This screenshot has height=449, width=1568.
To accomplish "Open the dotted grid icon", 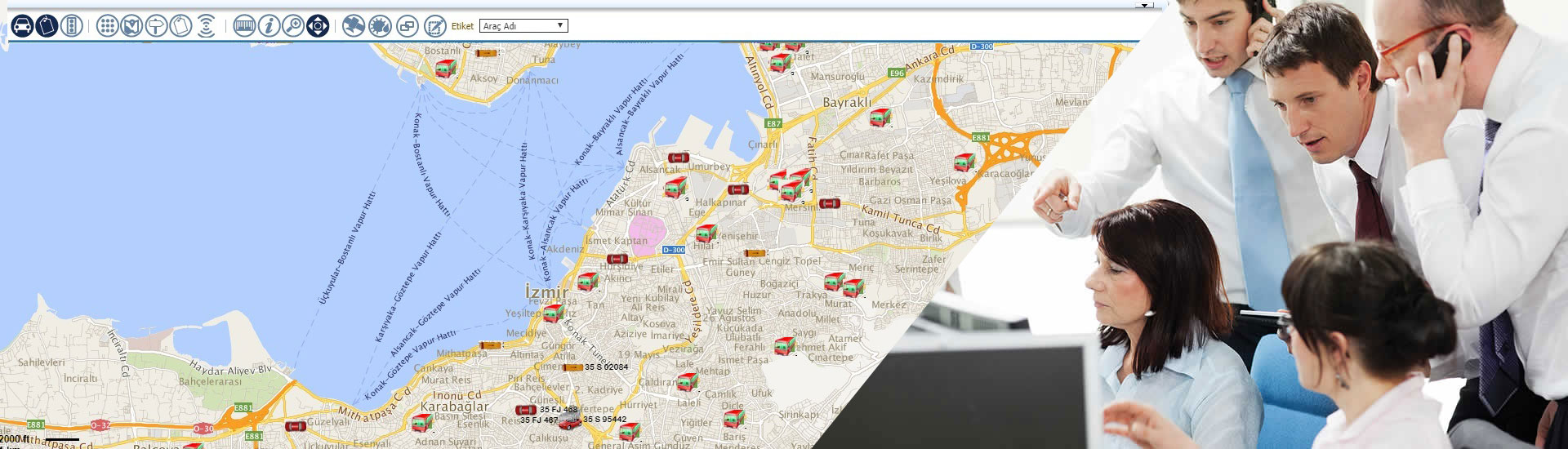I will (x=107, y=26).
